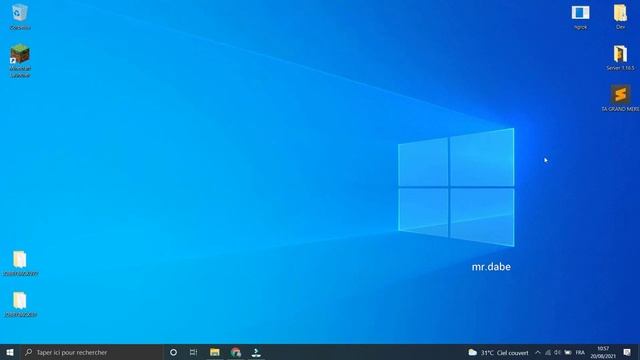The image size is (640, 360).
Task: Open the Corbeille recycle bin icon
Action: click(x=20, y=16)
